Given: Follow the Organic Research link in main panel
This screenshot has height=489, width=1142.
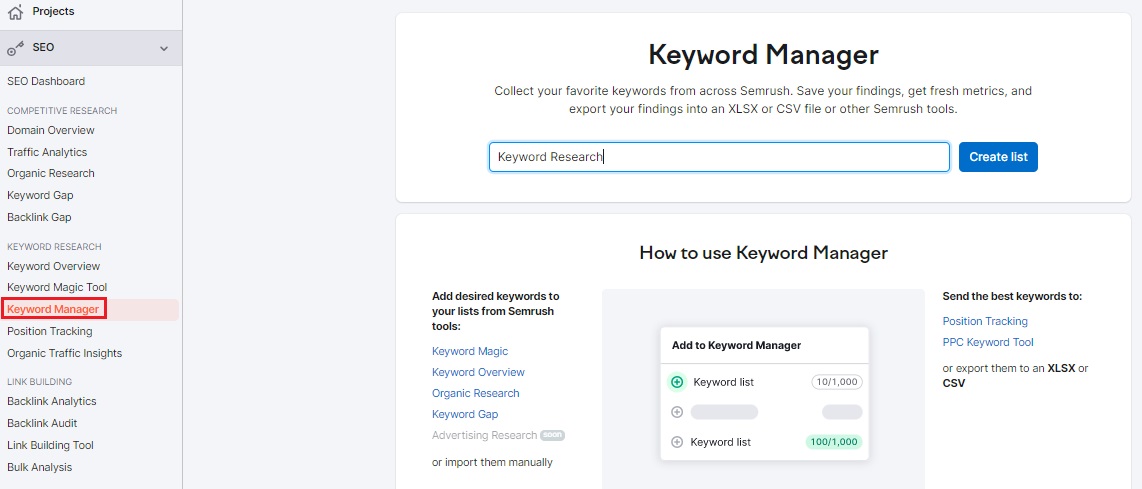Looking at the screenshot, I should [x=476, y=393].
